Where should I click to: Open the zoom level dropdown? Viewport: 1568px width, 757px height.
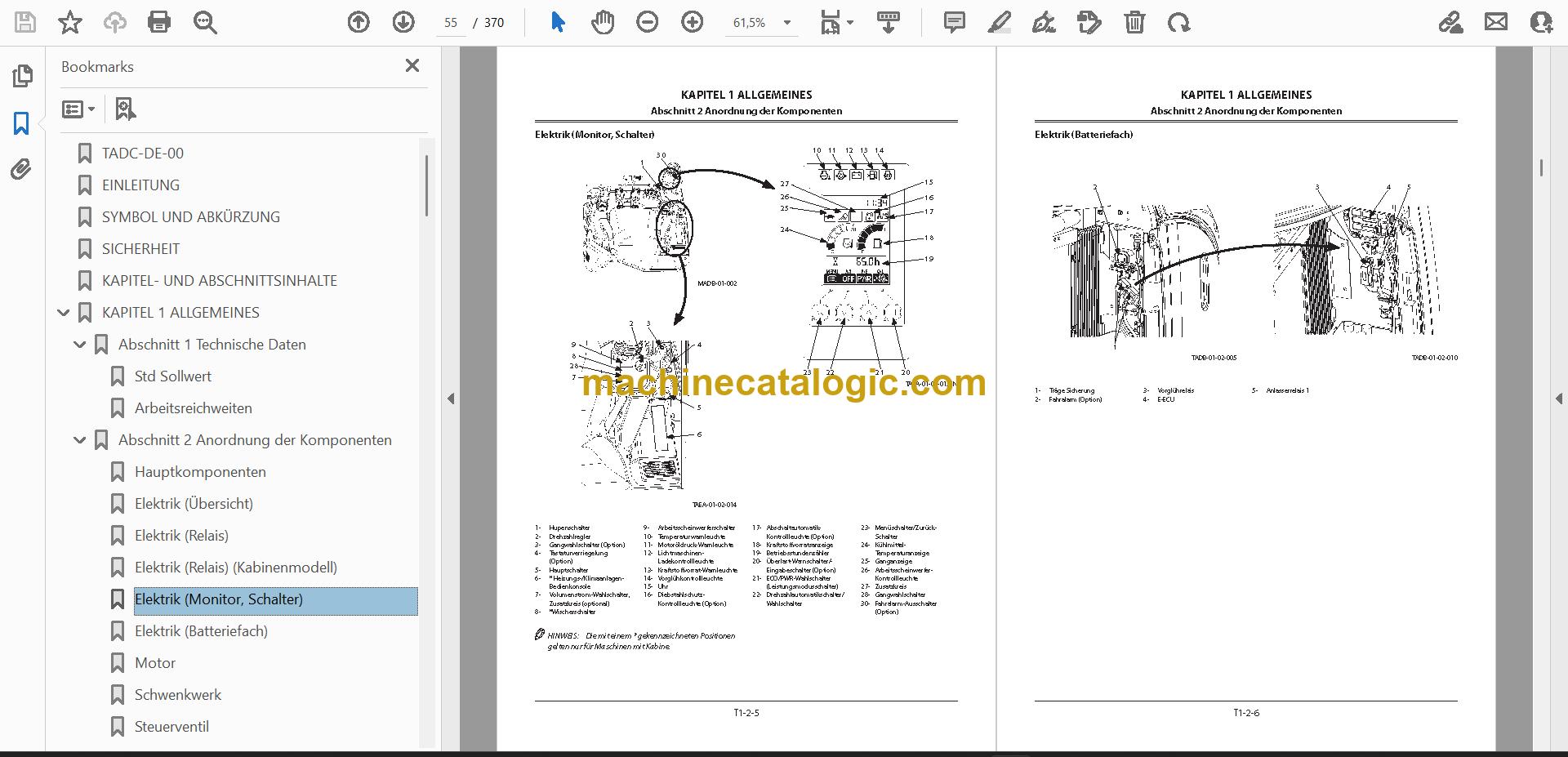coord(787,23)
